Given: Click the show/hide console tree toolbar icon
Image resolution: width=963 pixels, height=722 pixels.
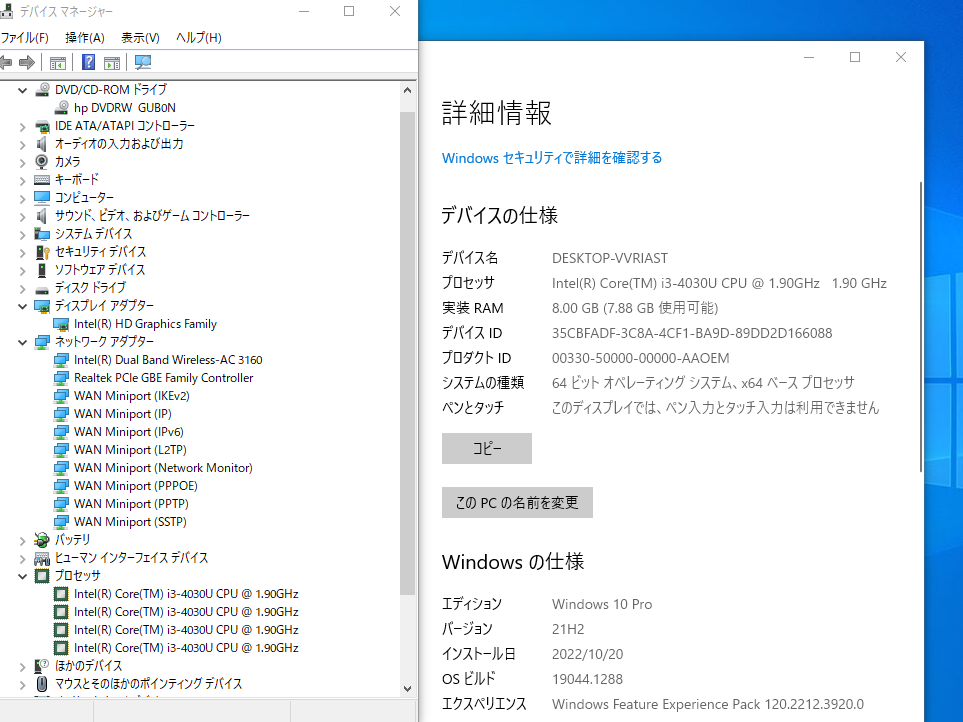Looking at the screenshot, I should 58,63.
